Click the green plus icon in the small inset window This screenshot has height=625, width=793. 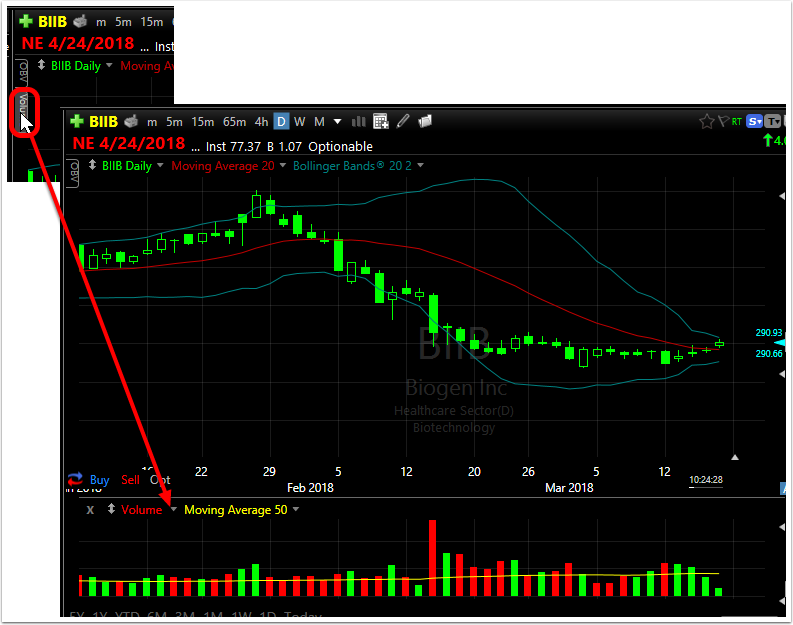click(x=26, y=21)
